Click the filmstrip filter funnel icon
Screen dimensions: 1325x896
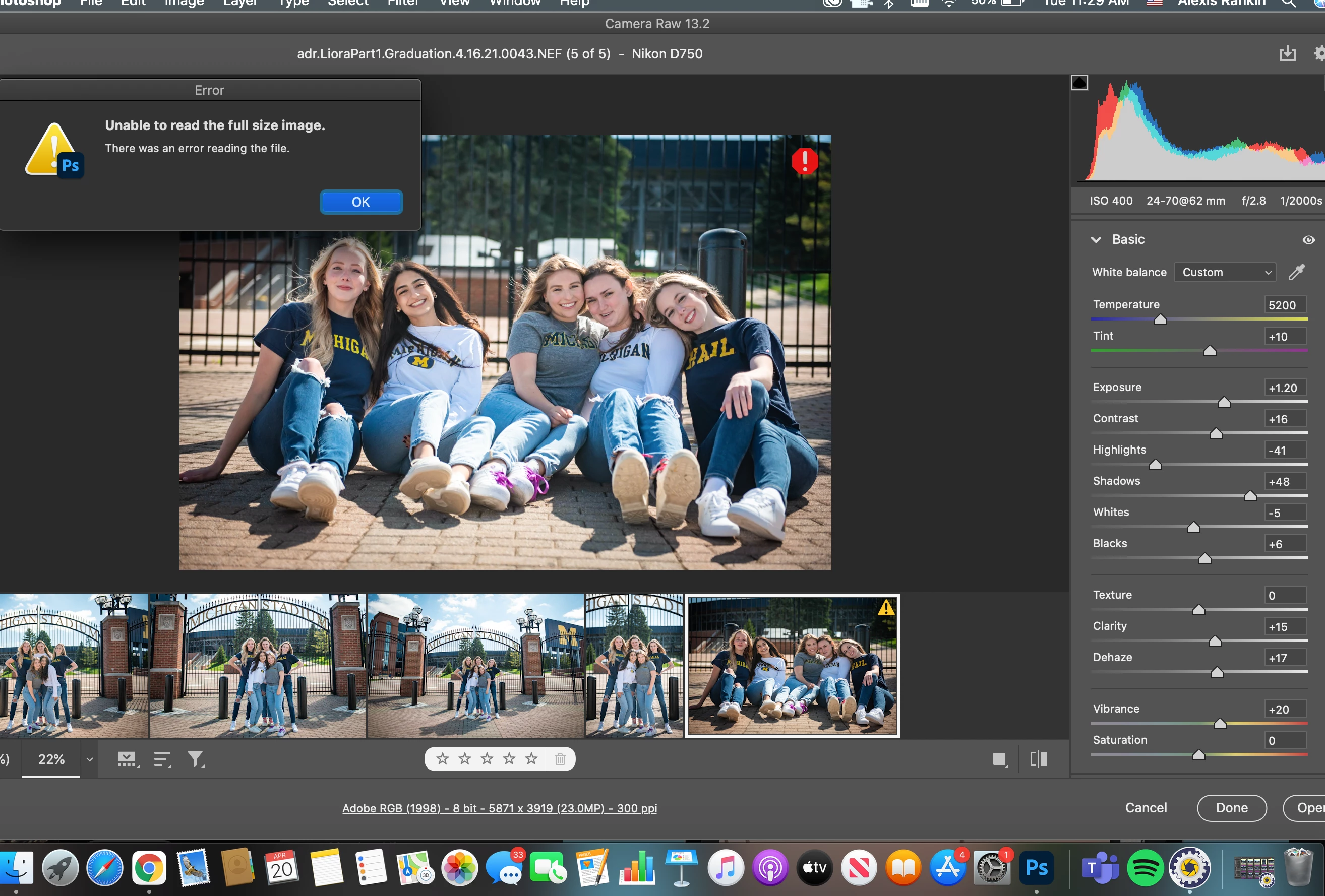(x=195, y=758)
